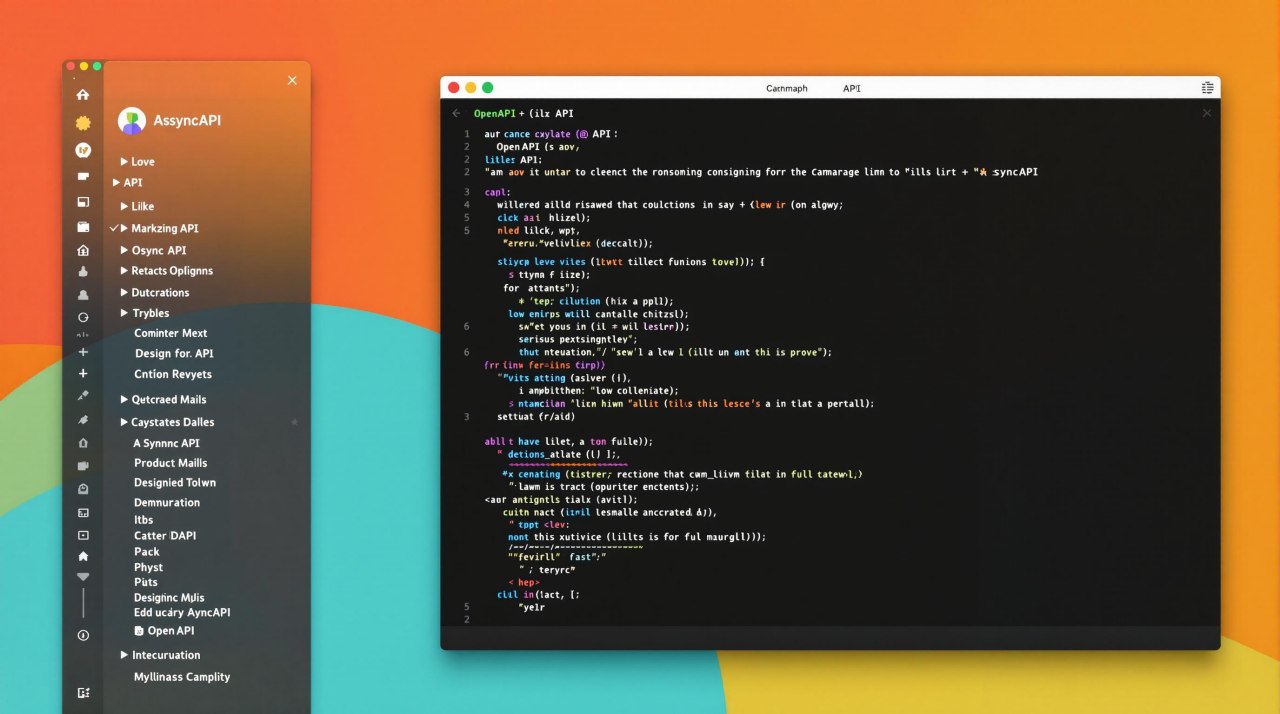1280x714 pixels.
Task: Select Myllinass Camplity entry
Action: coord(182,677)
